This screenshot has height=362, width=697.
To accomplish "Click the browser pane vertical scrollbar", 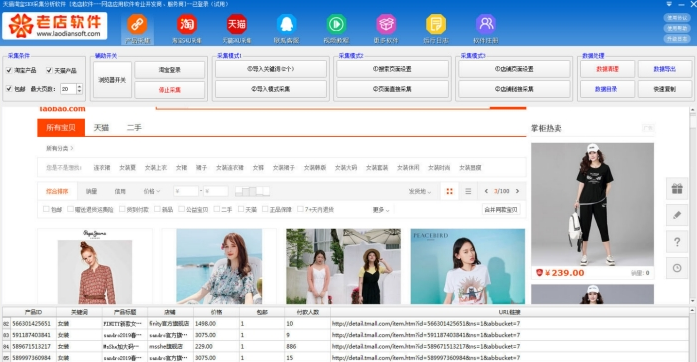I will tap(693, 205).
